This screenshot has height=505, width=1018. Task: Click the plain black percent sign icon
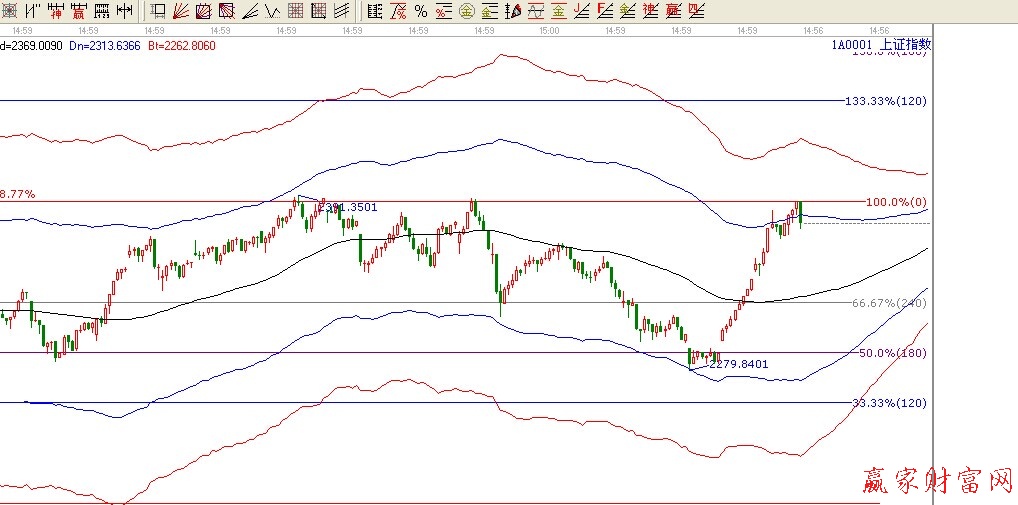pyautogui.click(x=420, y=11)
